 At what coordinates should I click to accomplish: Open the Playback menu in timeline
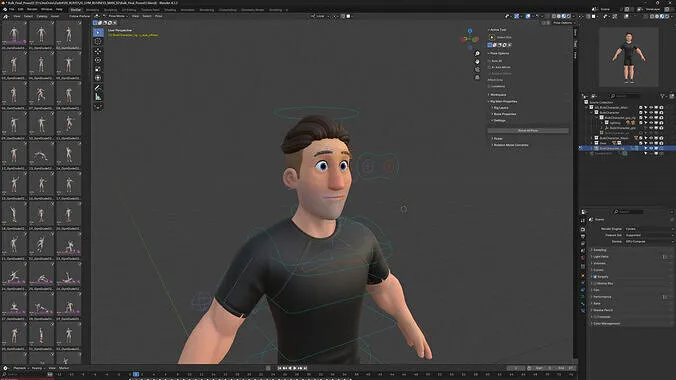click(x=20, y=368)
